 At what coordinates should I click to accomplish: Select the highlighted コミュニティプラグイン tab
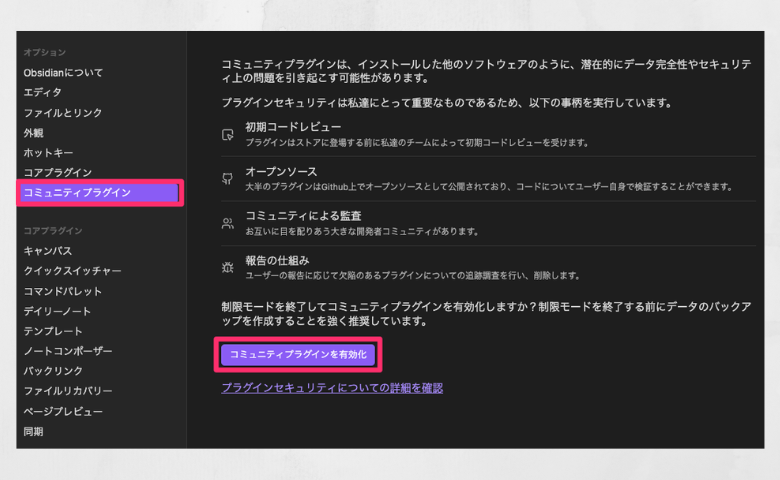[99, 192]
